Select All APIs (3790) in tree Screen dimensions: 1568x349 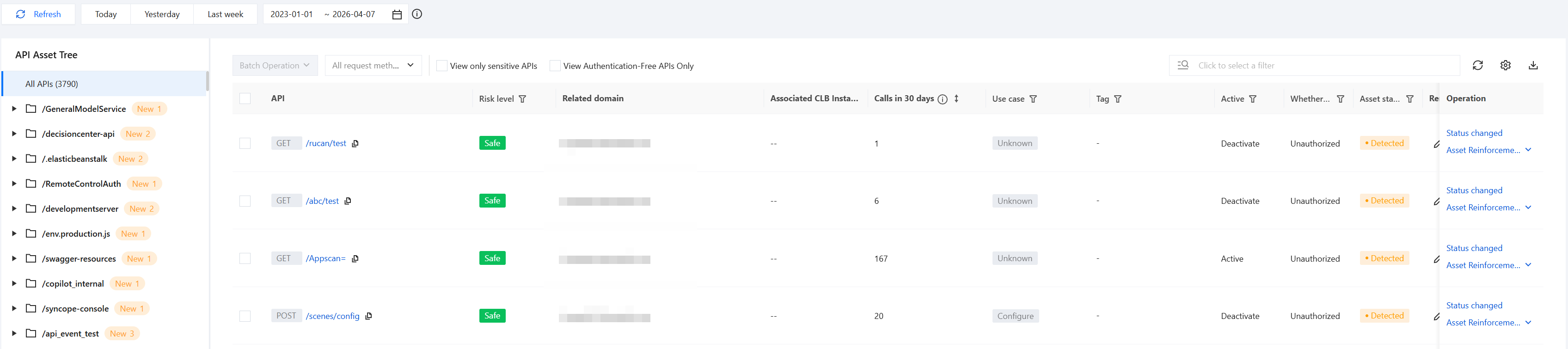pyautogui.click(x=52, y=84)
